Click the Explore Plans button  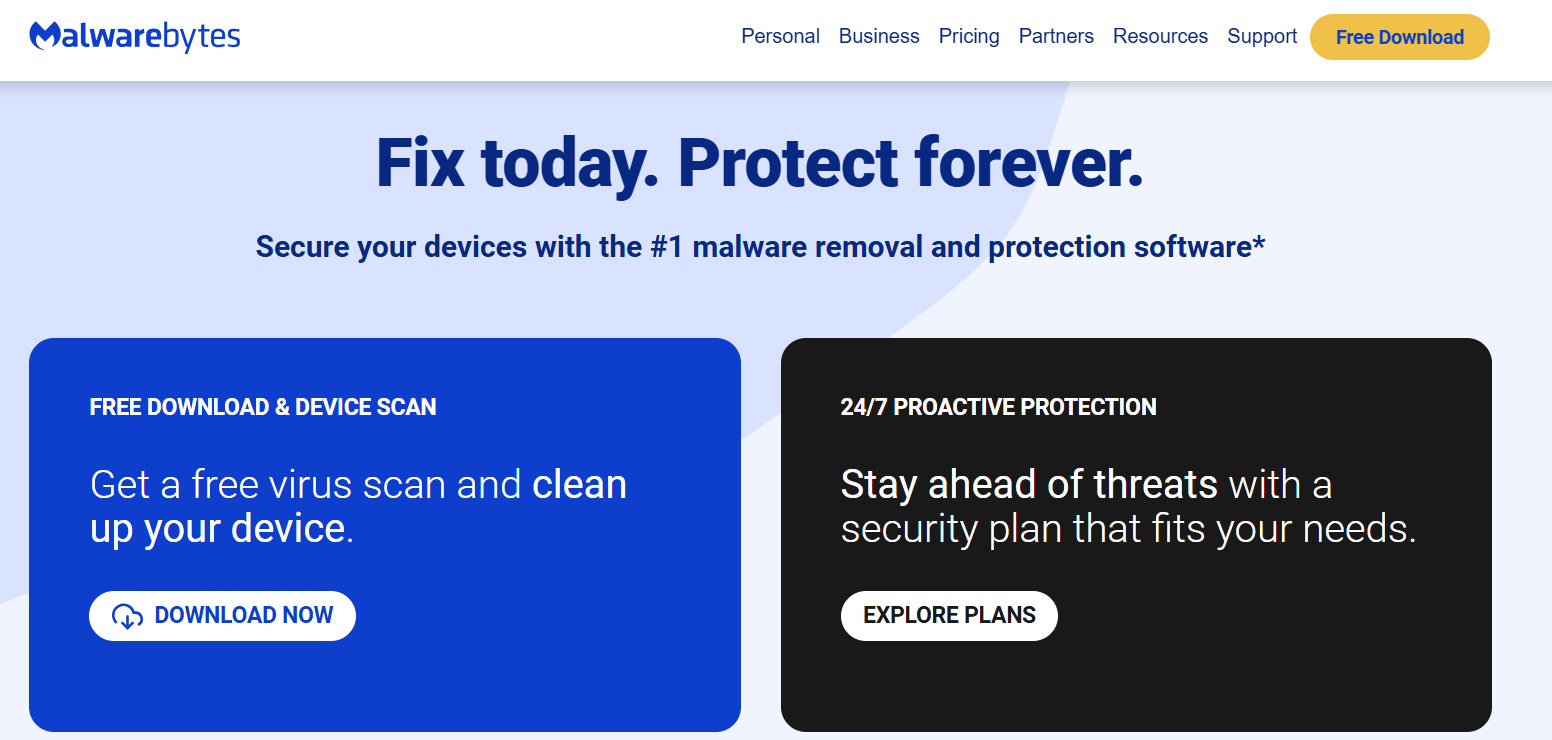(x=948, y=616)
